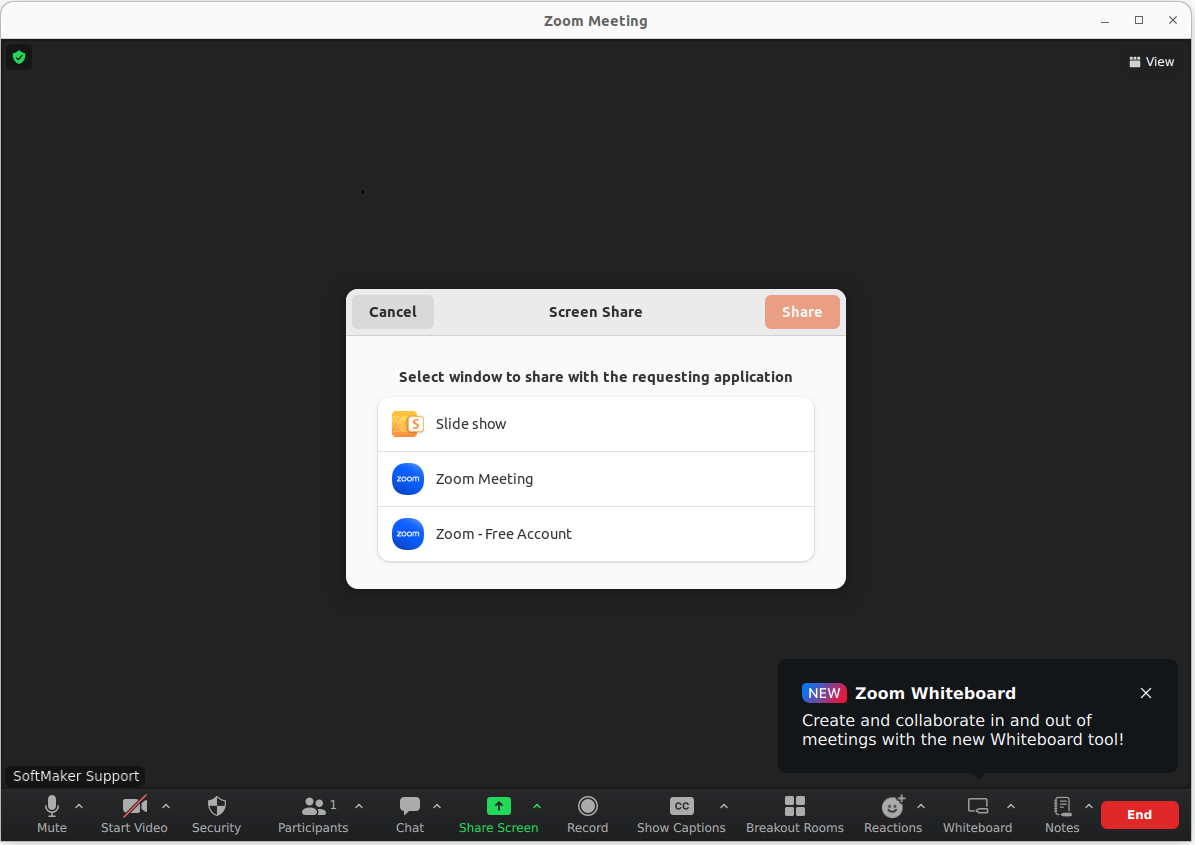Image resolution: width=1195 pixels, height=845 pixels.
Task: Expand the arrow beside Notes
Action: pyautogui.click(x=1089, y=806)
